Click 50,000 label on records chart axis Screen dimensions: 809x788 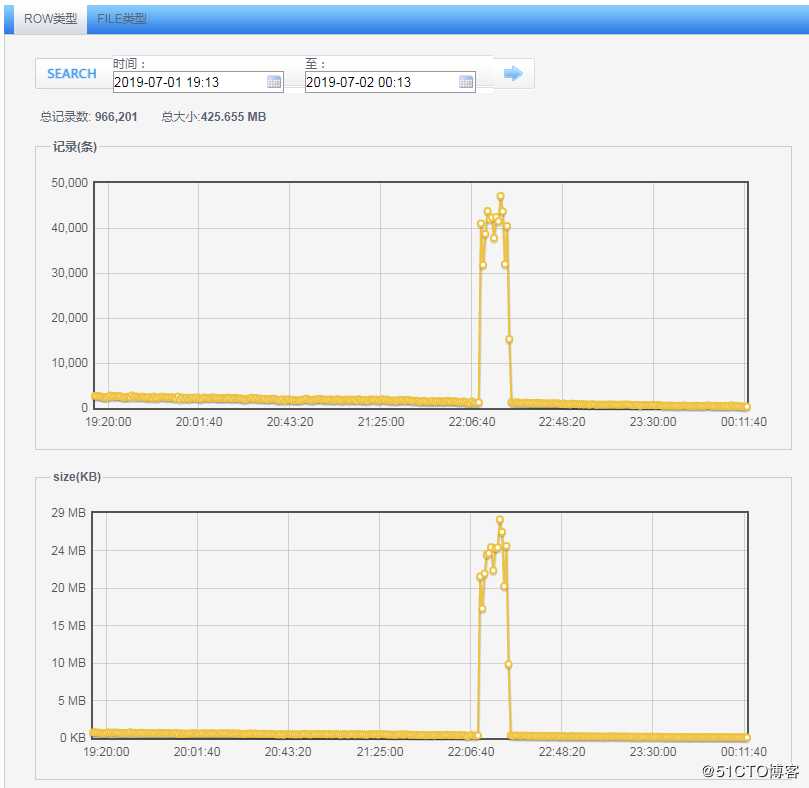[70, 183]
